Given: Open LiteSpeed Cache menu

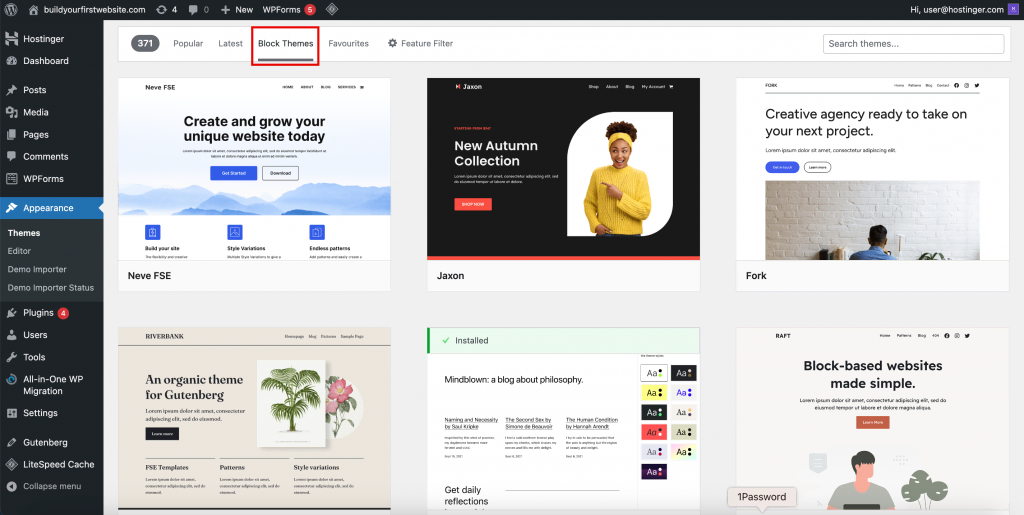Looking at the screenshot, I should (x=58, y=464).
